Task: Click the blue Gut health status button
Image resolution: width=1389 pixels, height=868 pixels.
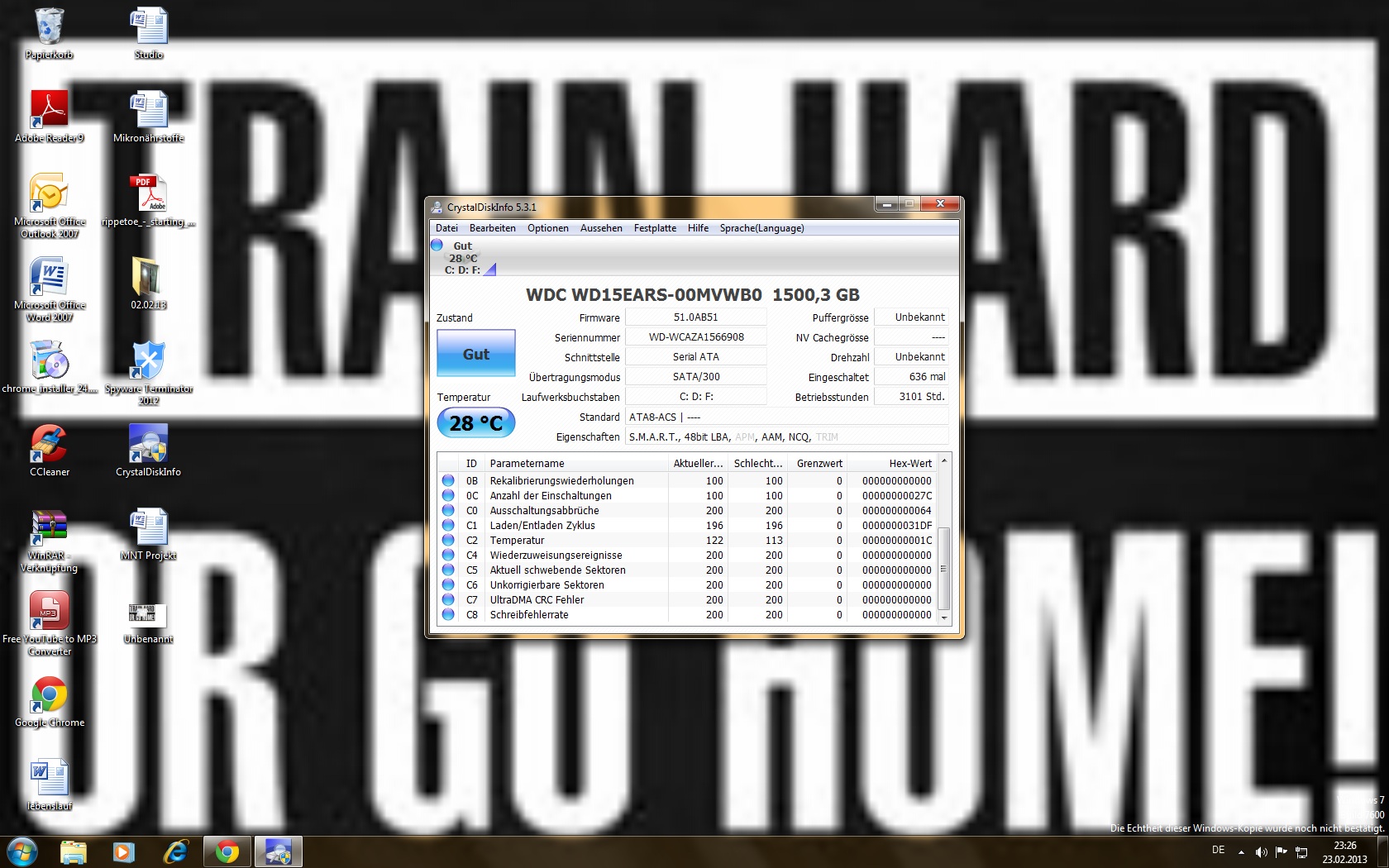Action: coord(476,354)
